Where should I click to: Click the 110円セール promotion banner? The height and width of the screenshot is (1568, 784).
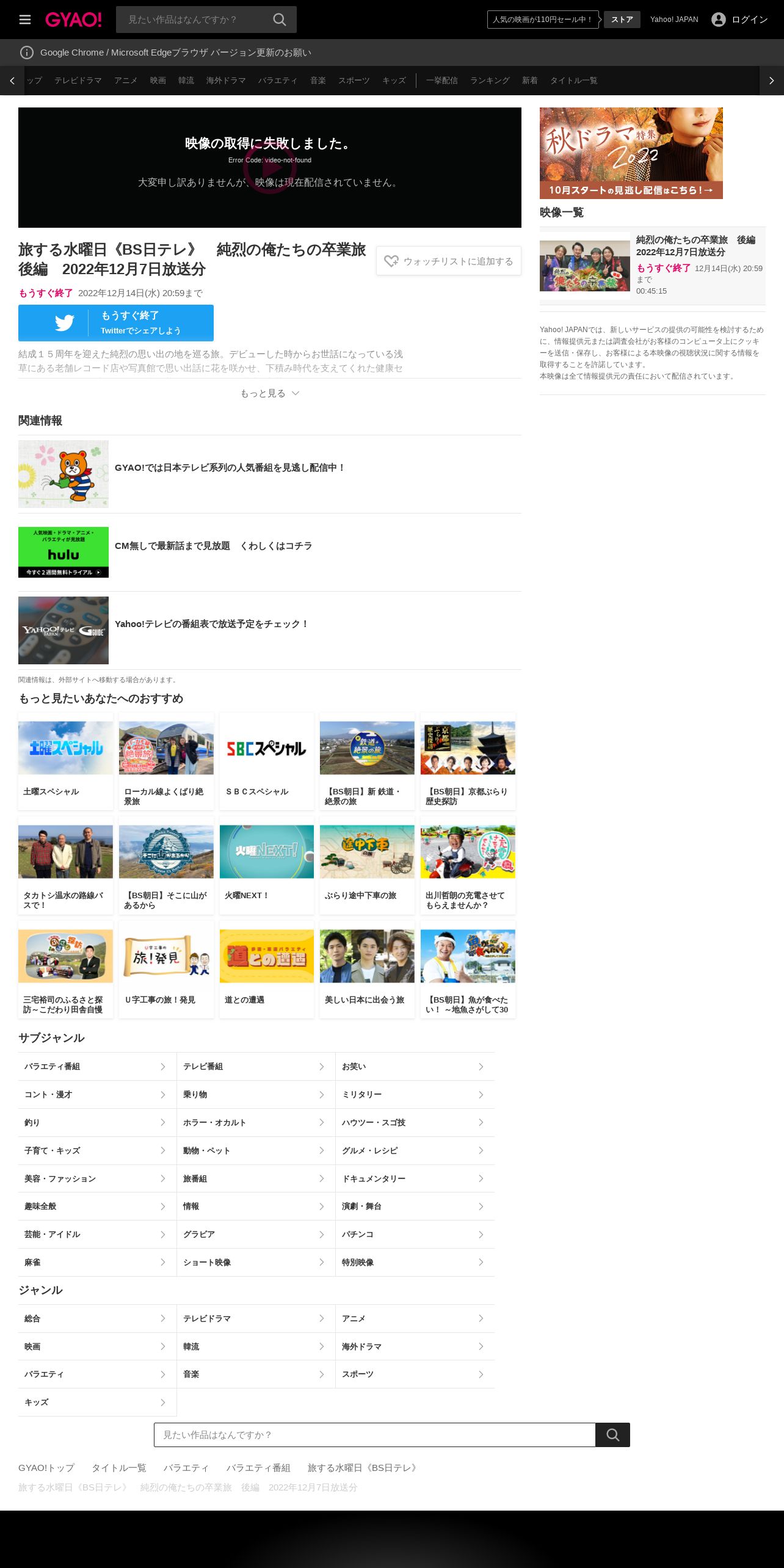point(543,20)
